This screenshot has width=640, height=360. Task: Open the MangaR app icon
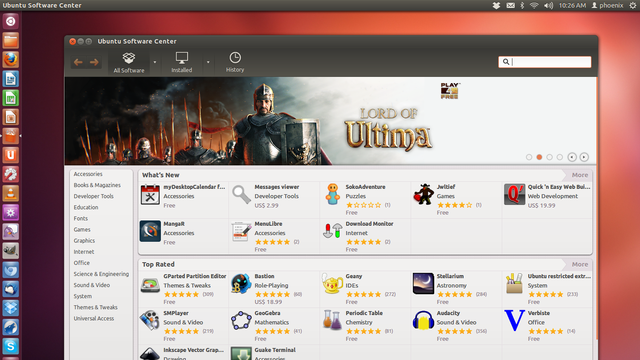point(150,231)
